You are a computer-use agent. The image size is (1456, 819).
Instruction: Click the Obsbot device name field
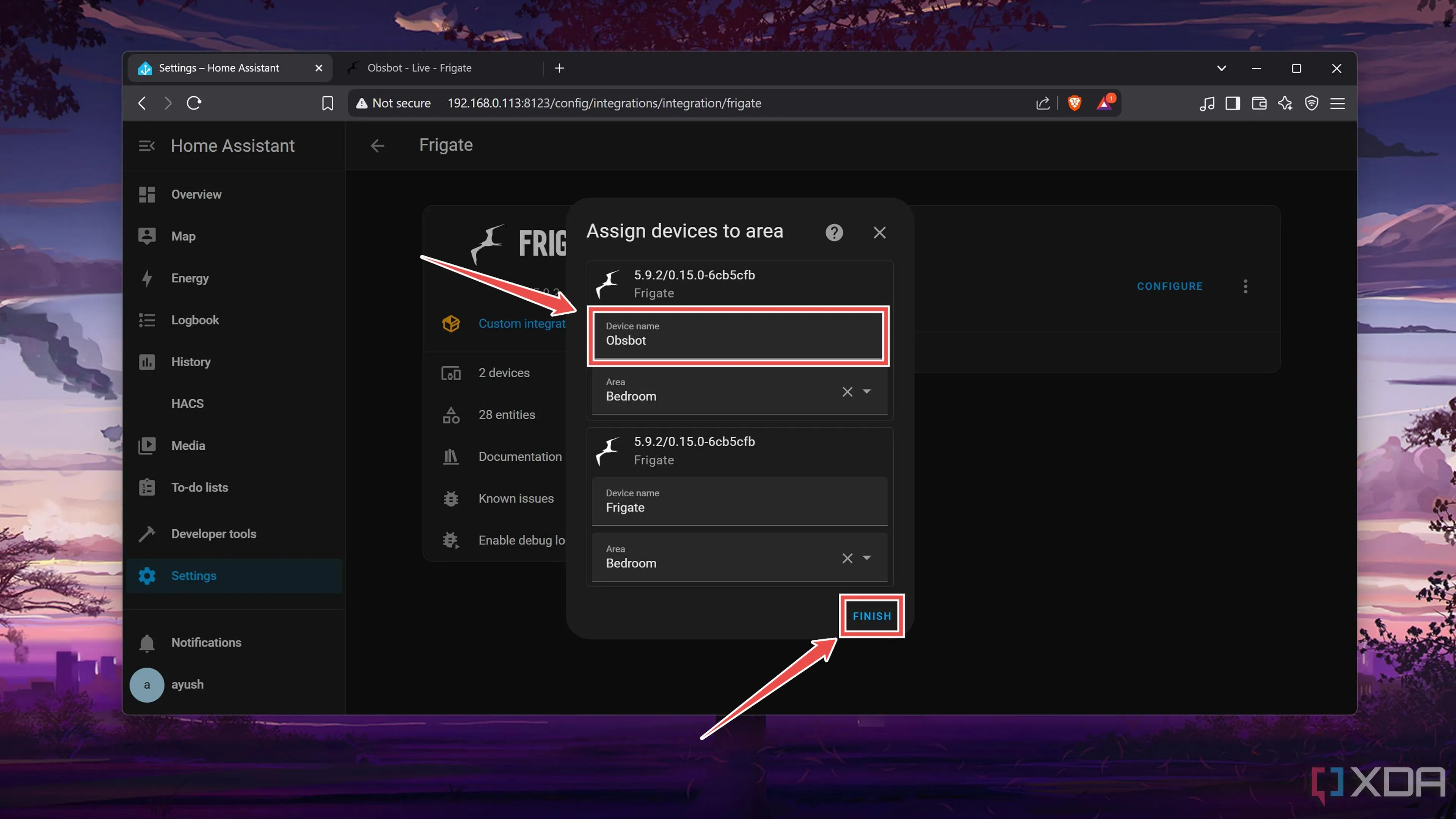click(737, 336)
